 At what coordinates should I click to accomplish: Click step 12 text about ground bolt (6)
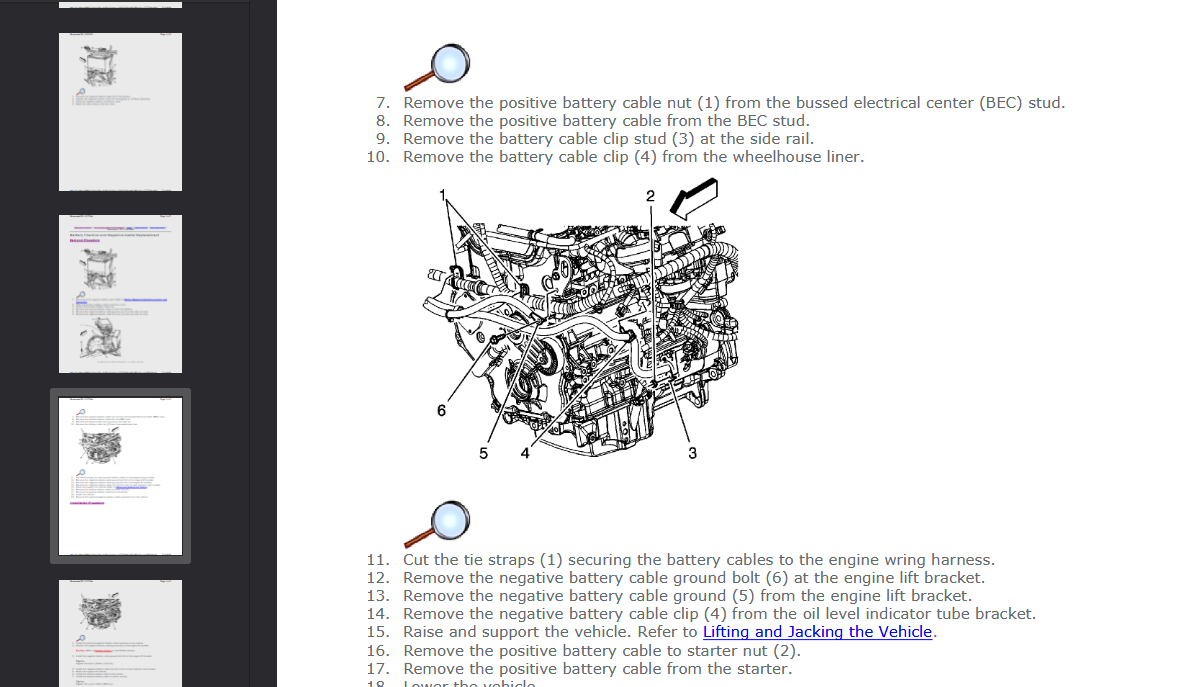tap(694, 578)
